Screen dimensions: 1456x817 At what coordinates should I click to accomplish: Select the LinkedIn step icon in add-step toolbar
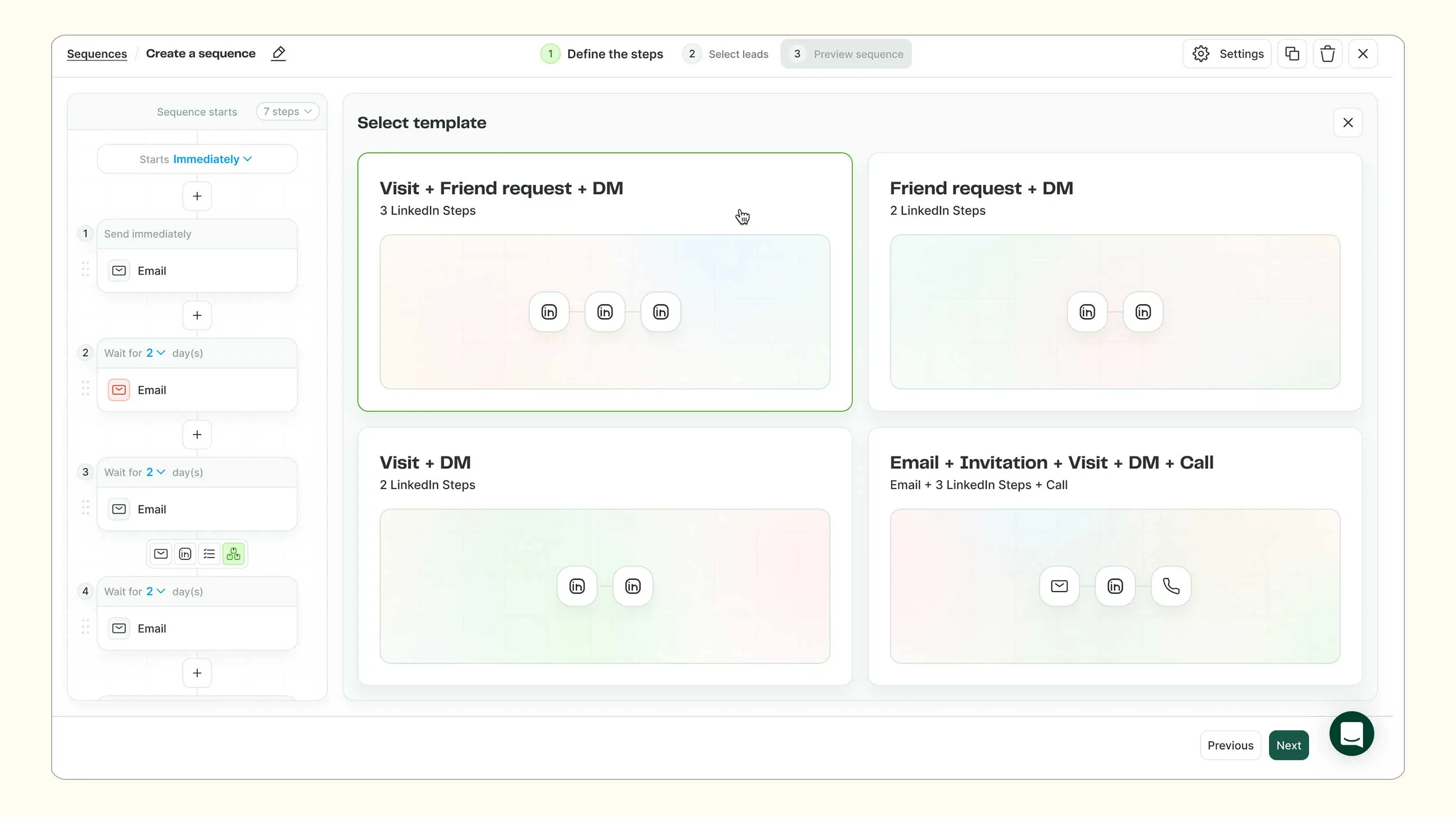point(185,554)
